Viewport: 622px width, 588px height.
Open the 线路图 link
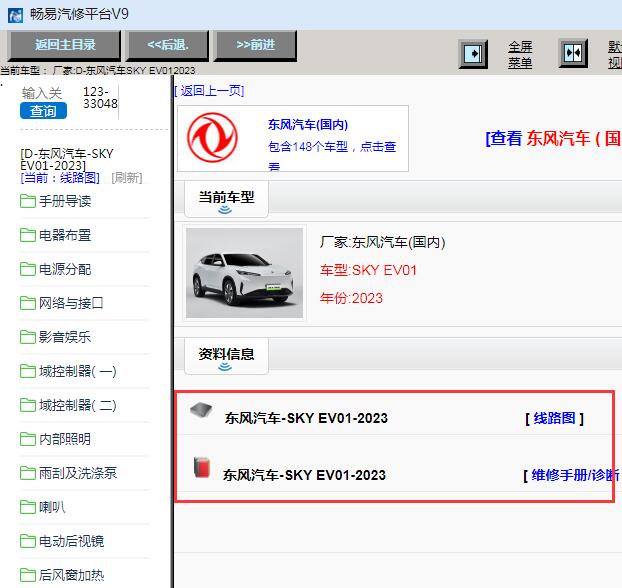(554, 418)
